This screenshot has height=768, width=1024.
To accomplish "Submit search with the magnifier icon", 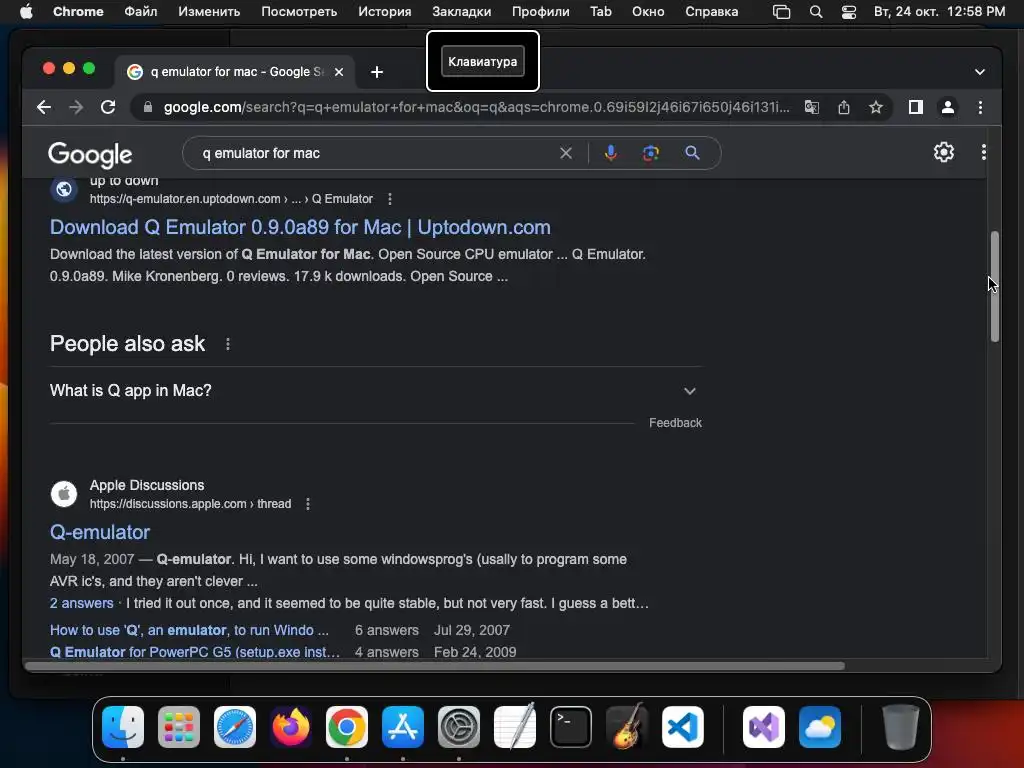I will (x=692, y=153).
